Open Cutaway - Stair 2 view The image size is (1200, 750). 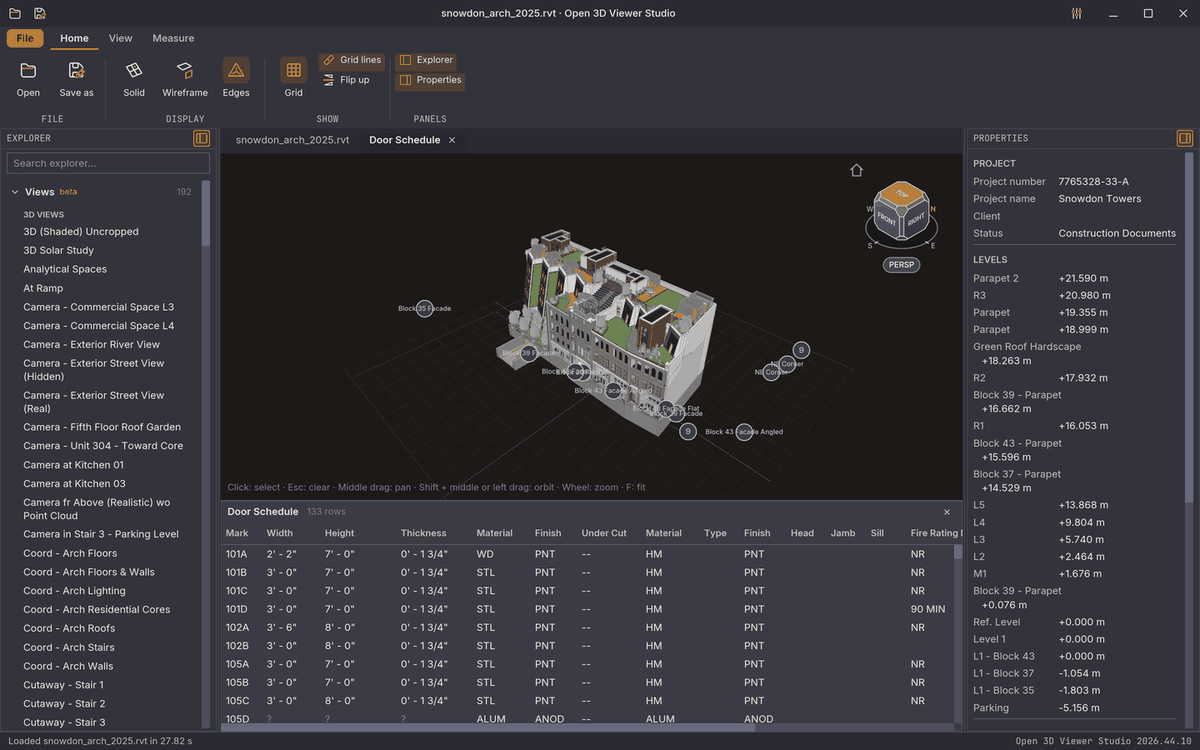point(64,704)
